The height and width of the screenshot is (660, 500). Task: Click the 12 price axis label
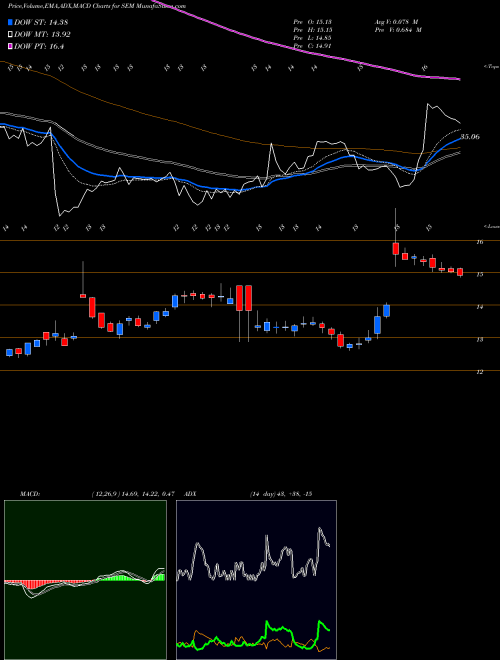click(480, 372)
